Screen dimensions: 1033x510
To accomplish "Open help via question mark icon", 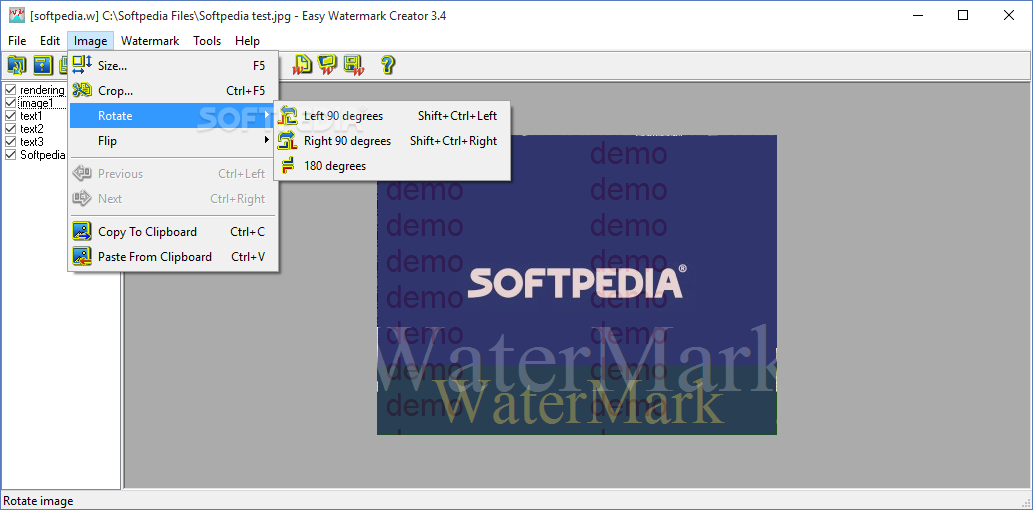I will pyautogui.click(x=388, y=65).
